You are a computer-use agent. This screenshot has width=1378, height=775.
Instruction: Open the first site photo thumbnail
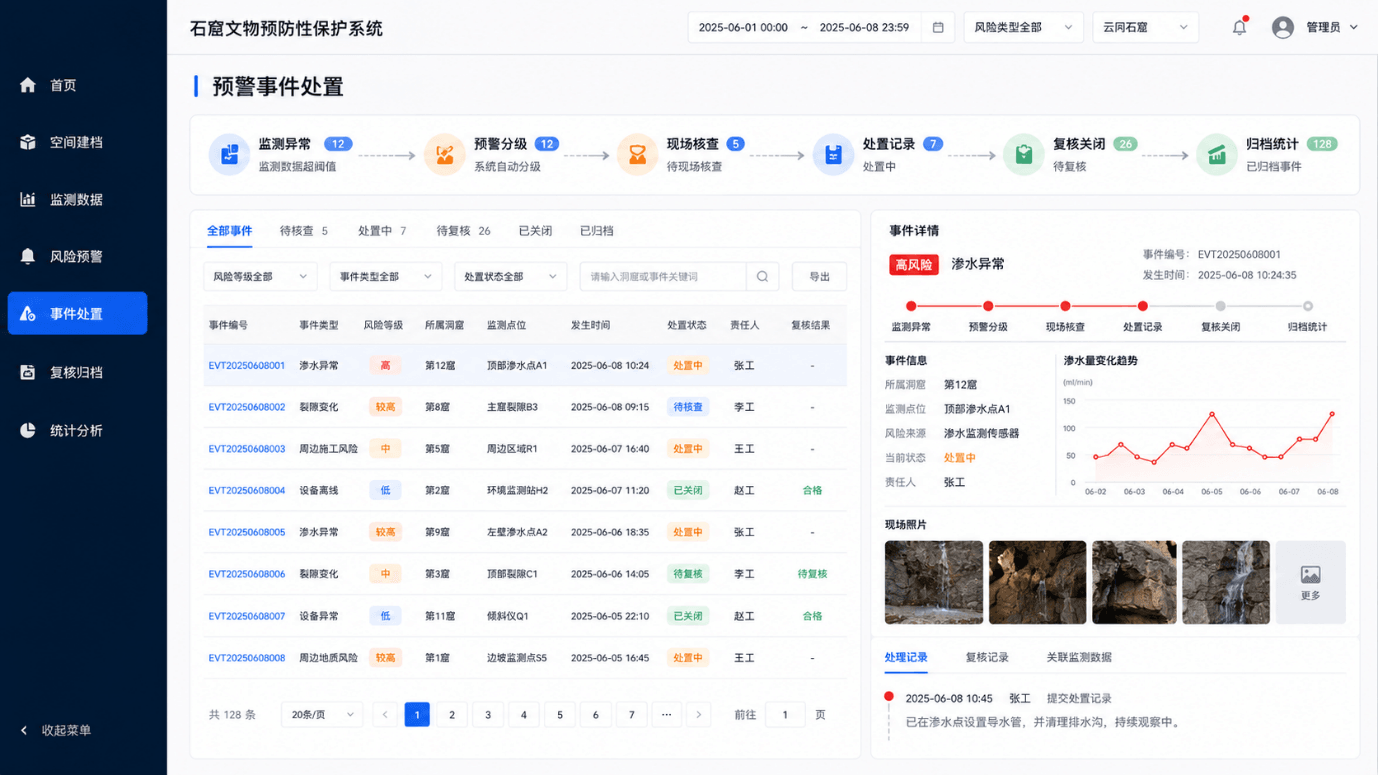coord(933,582)
